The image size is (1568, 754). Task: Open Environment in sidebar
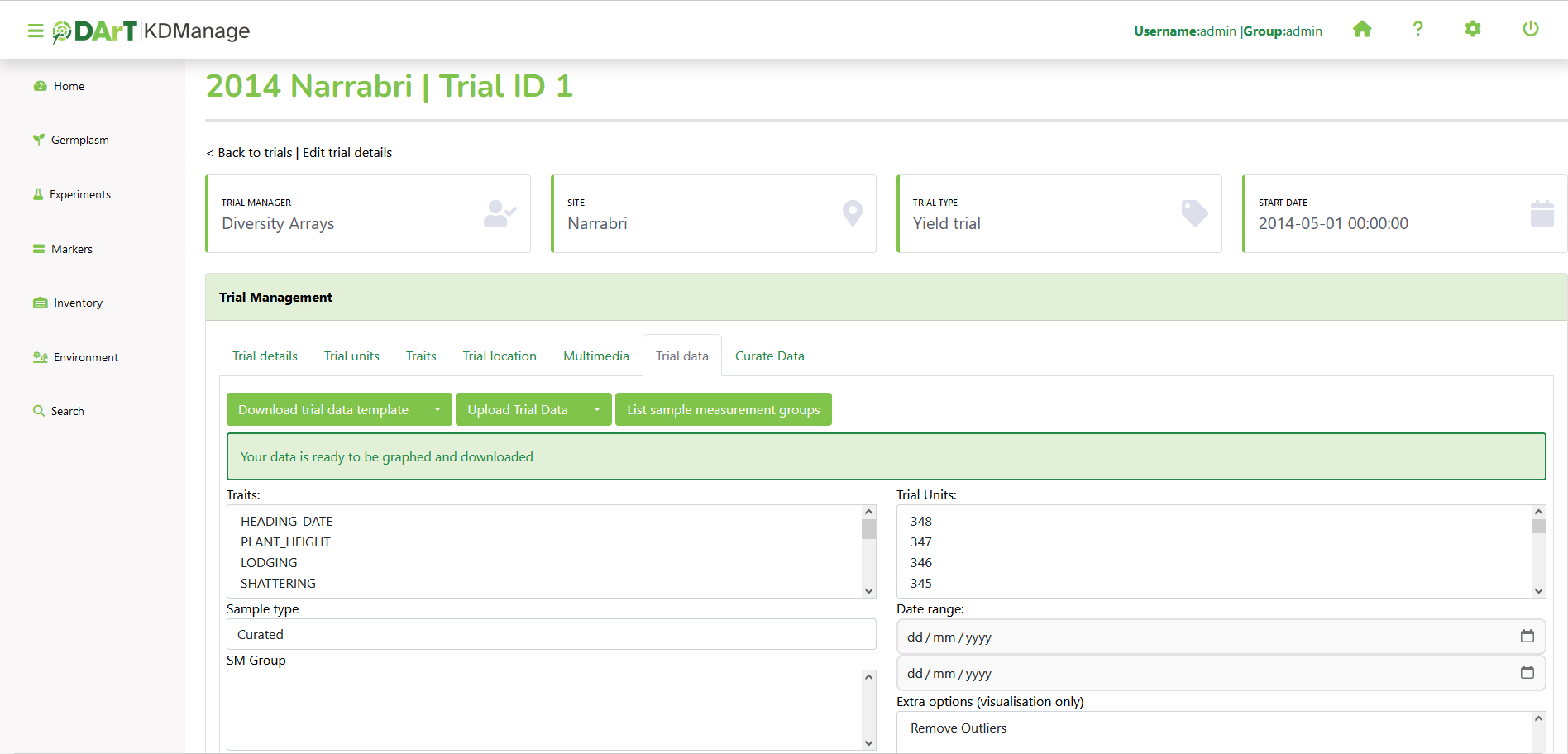(85, 358)
